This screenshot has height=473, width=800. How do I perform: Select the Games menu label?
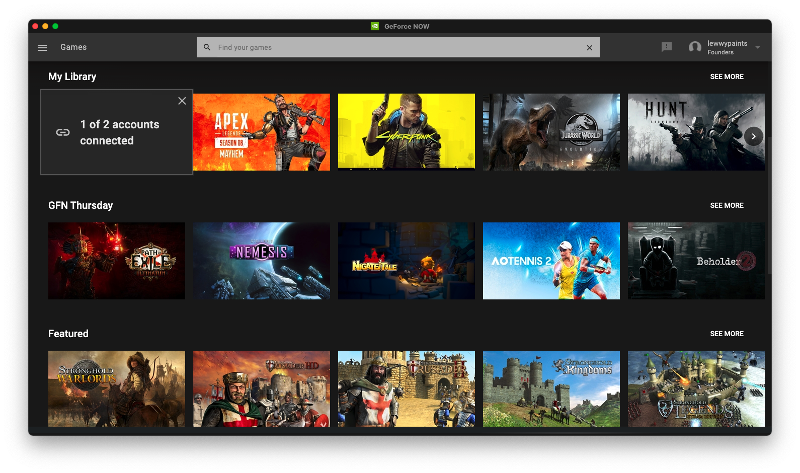tap(73, 47)
